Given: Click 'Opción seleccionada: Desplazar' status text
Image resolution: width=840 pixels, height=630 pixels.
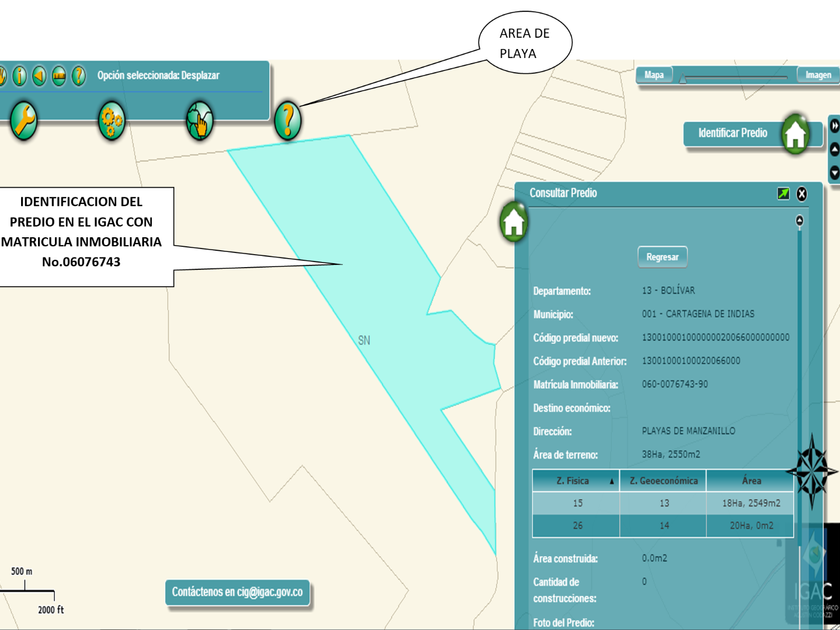Looking at the screenshot, I should 159,76.
